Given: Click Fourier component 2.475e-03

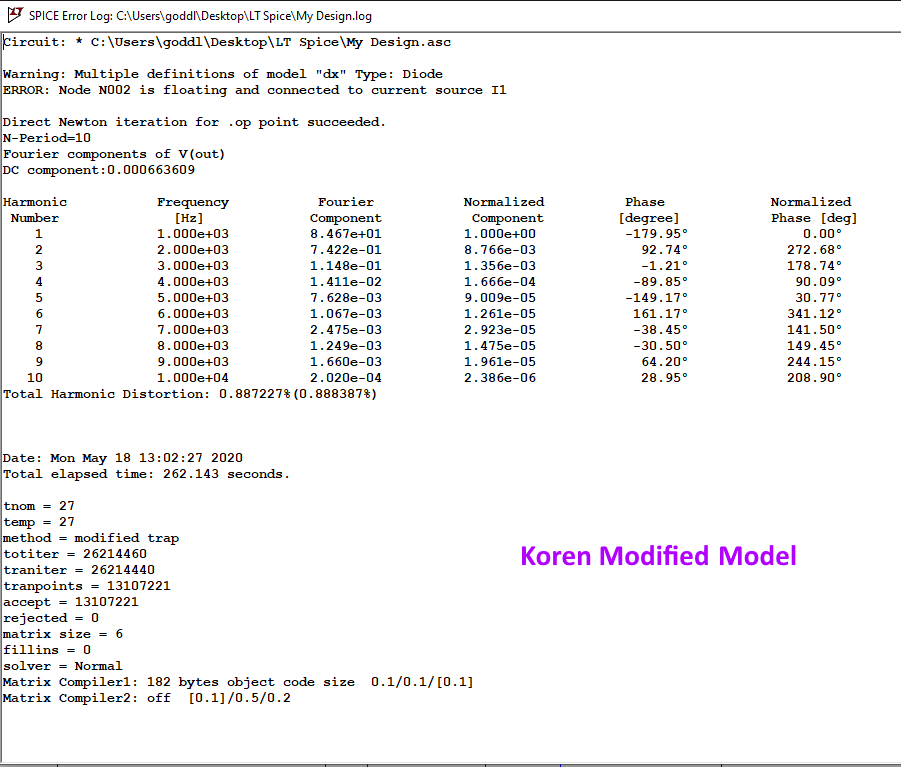Looking at the screenshot, I should pyautogui.click(x=346, y=330).
